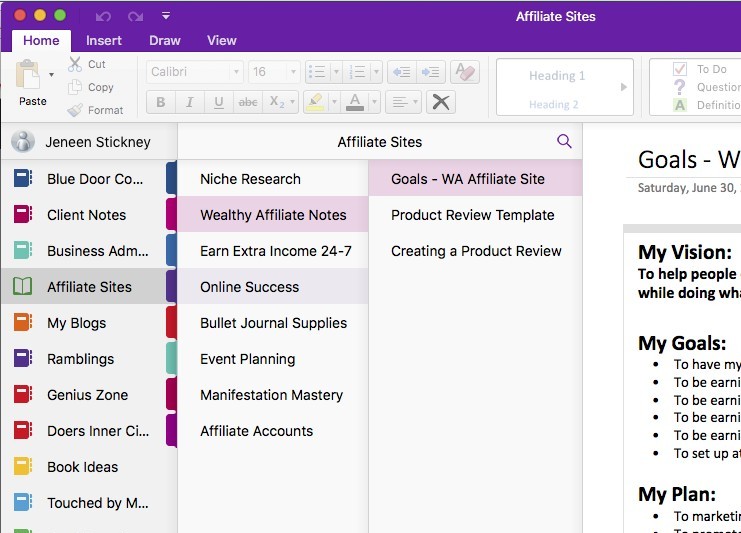Open the Insert ribbon tab
Screen dimensions: 741x533
tap(103, 41)
